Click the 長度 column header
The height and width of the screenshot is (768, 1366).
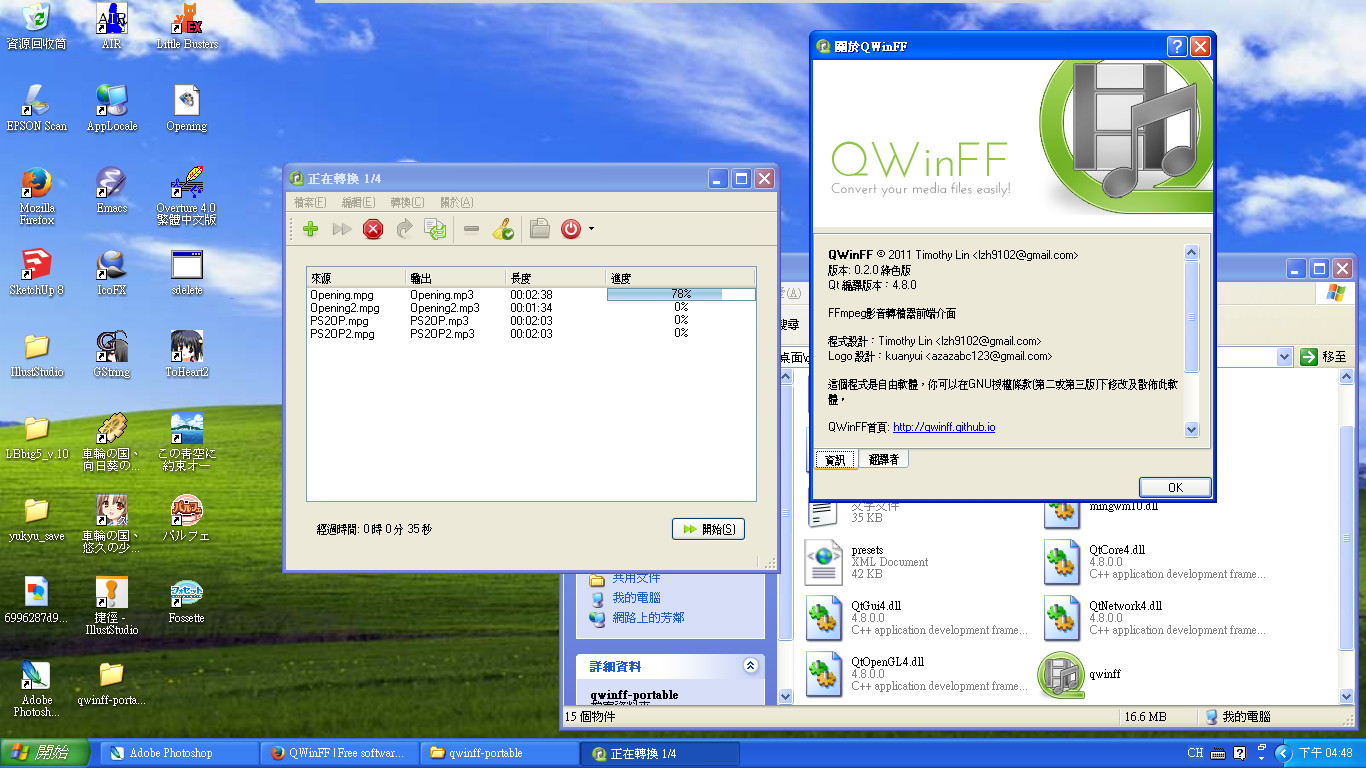557,278
